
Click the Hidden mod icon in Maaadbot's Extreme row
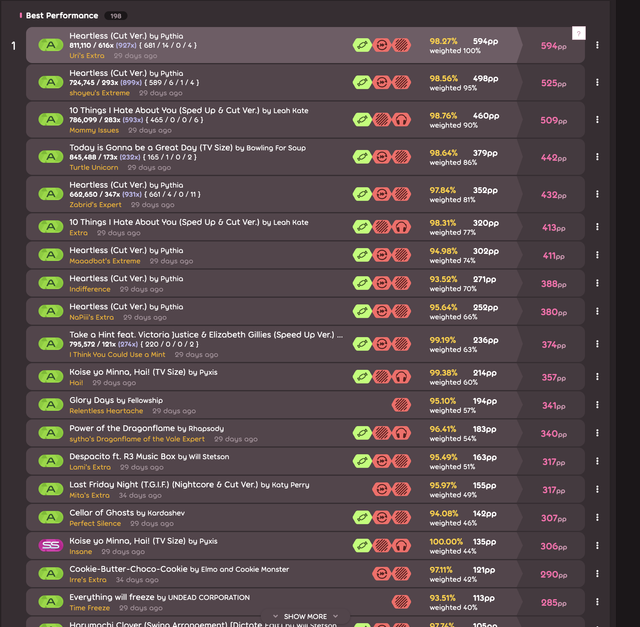pos(401,255)
